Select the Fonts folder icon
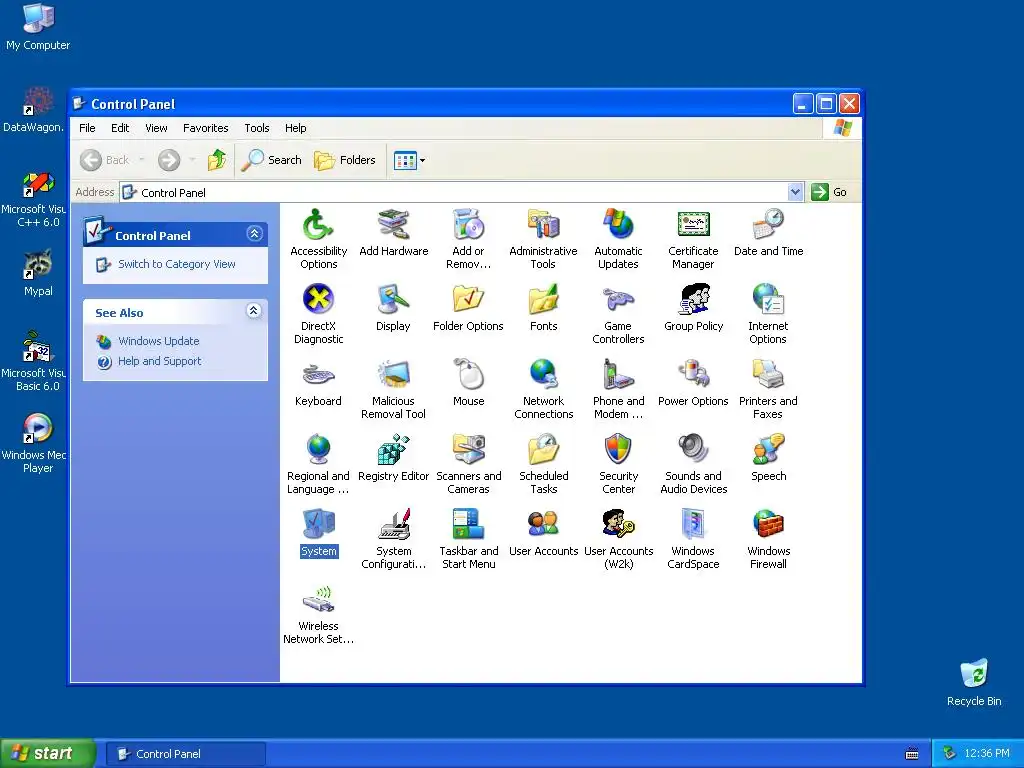Image resolution: width=1024 pixels, height=768 pixels. click(543, 308)
